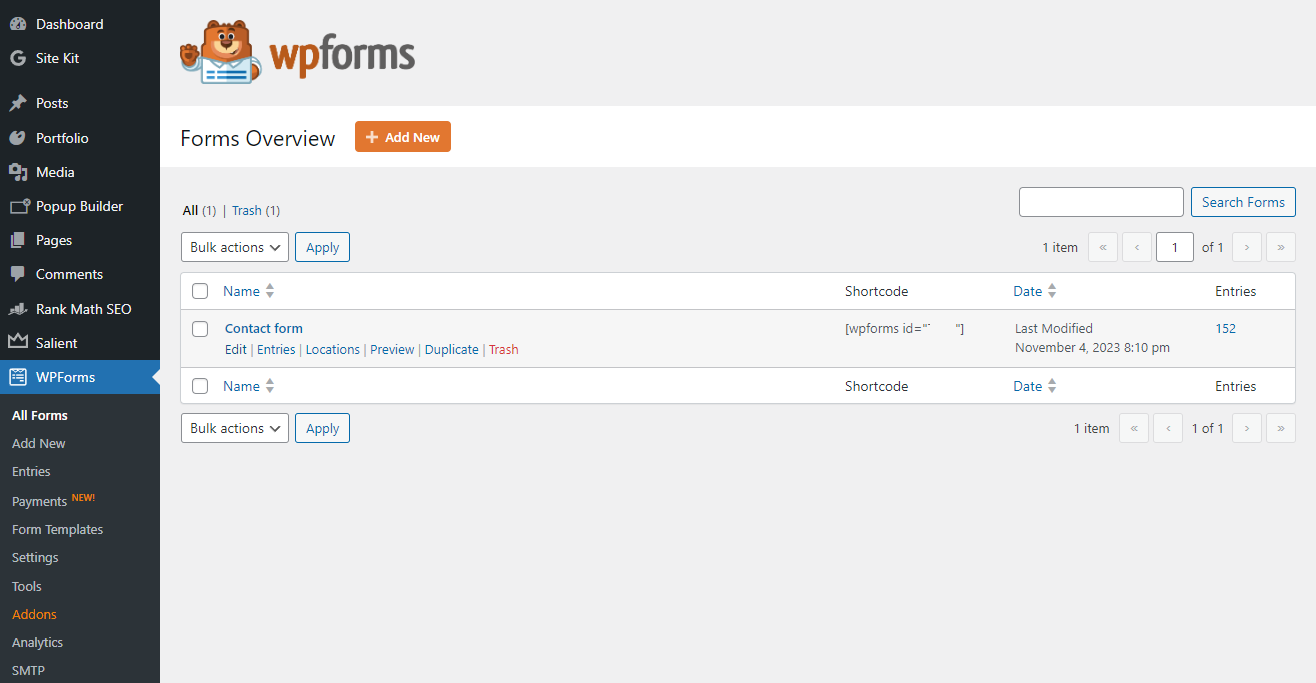Click the current page number field

(x=1175, y=247)
